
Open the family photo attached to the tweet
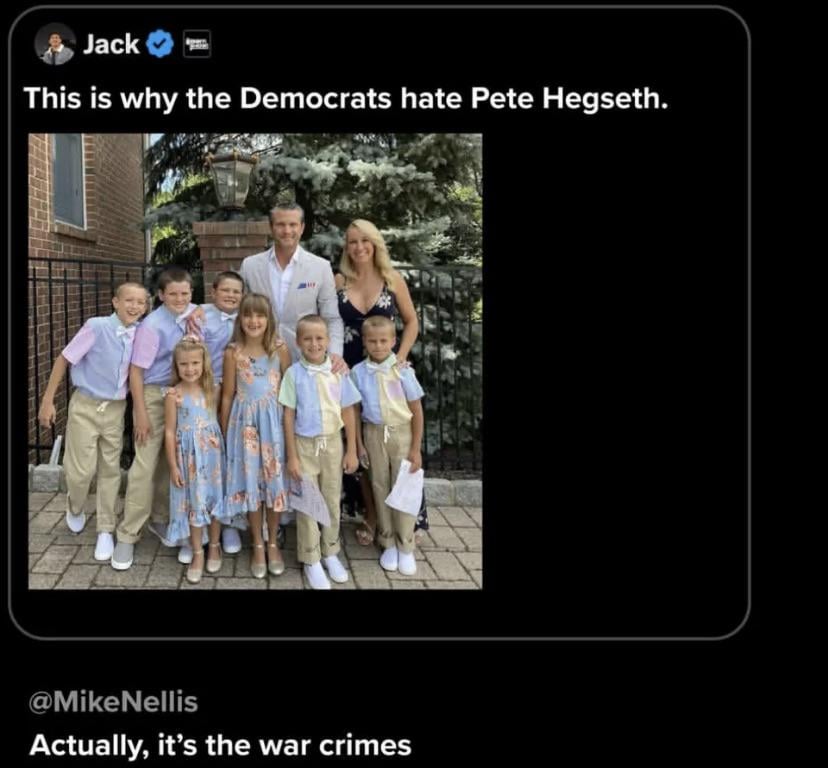(x=255, y=361)
